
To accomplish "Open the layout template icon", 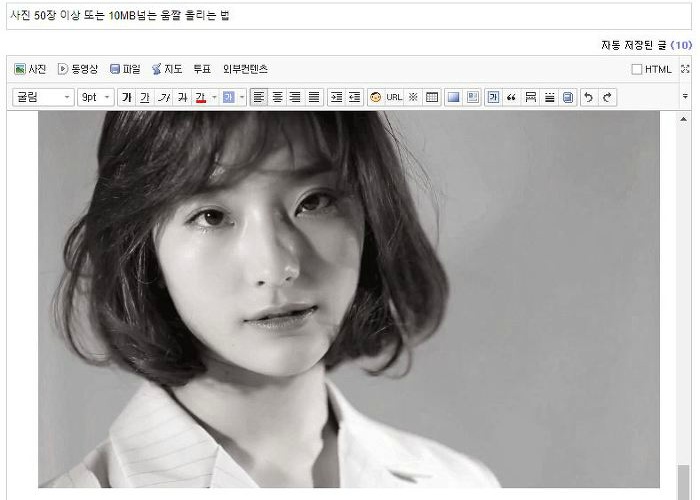I will coord(472,97).
